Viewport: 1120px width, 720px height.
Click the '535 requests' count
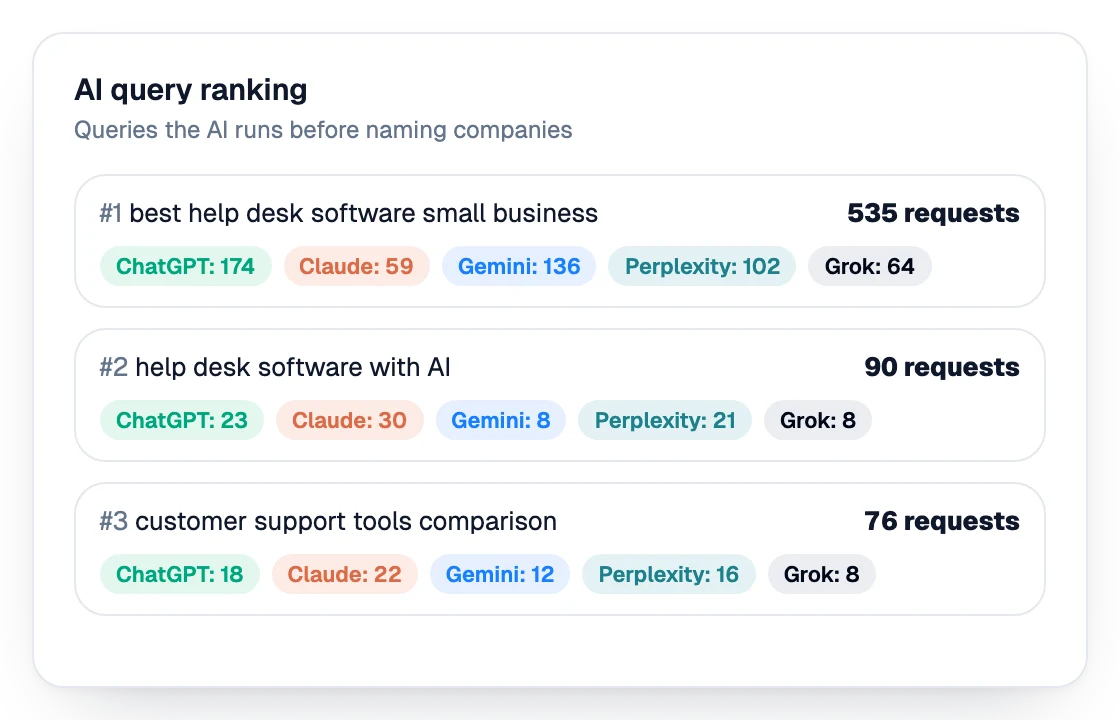(933, 213)
